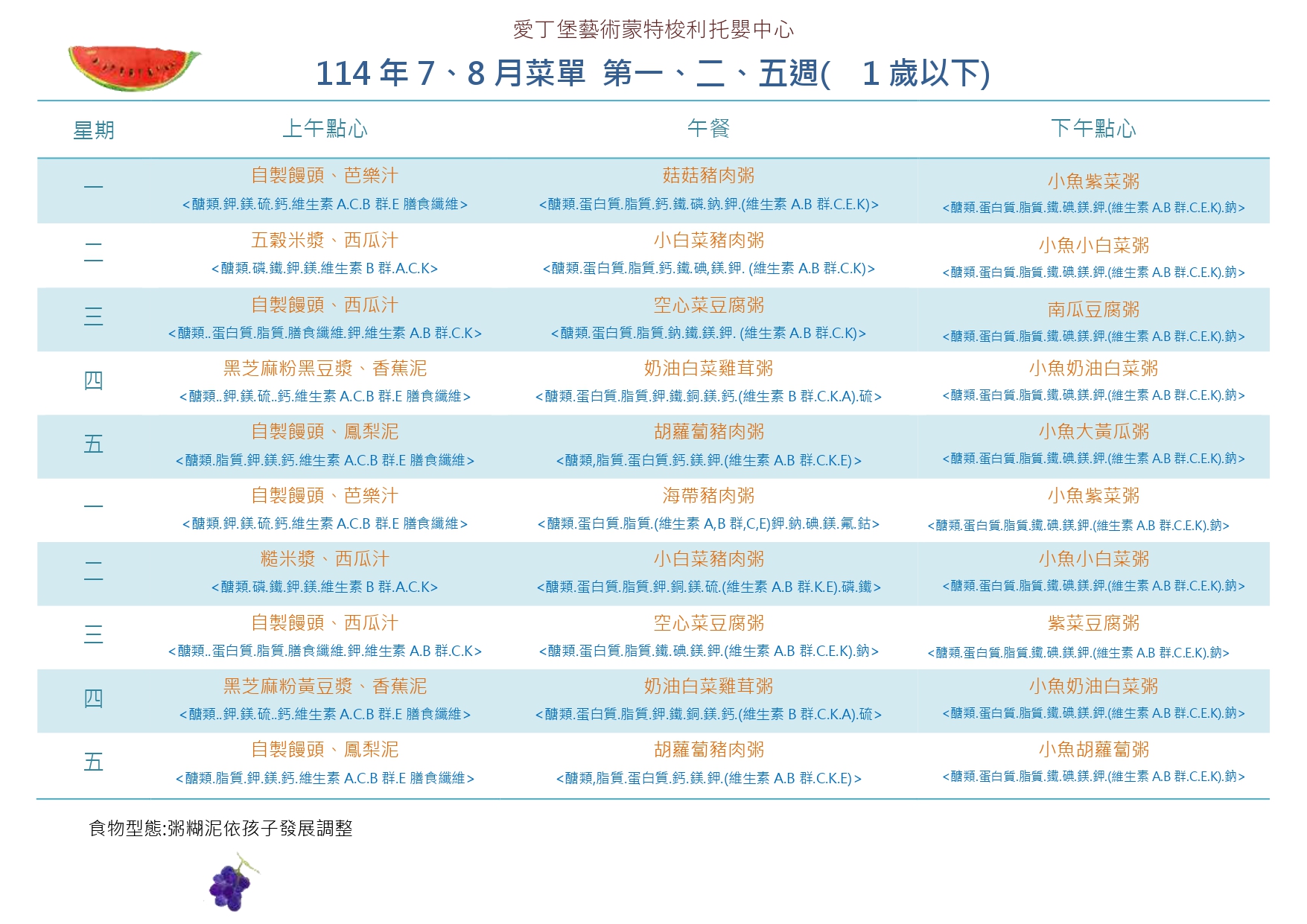1307x924 pixels.
Task: Select 小魚紫菜粥 in the 海帶豬肉粥 row
Action: point(1093,496)
